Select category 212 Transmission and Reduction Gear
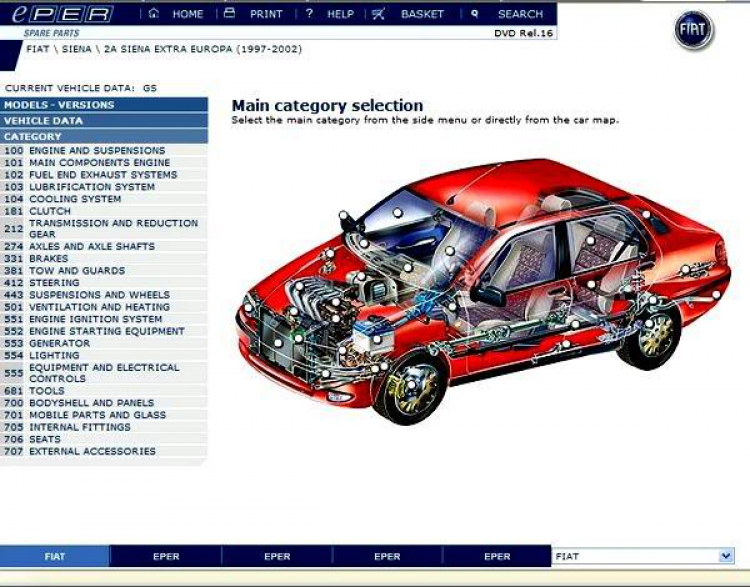 pos(104,229)
